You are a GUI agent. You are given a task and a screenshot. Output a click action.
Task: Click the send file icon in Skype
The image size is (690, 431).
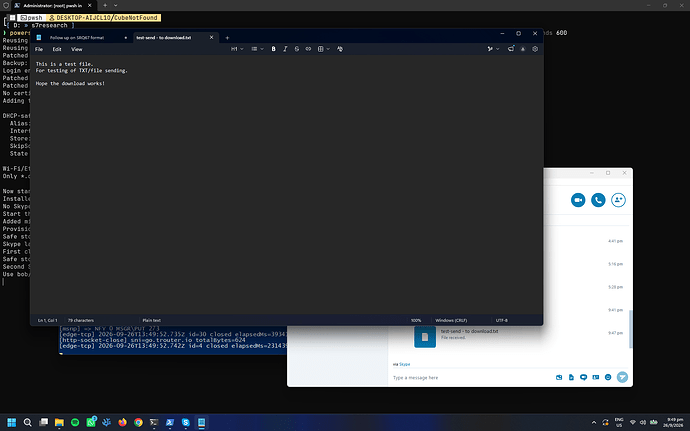coord(571,377)
